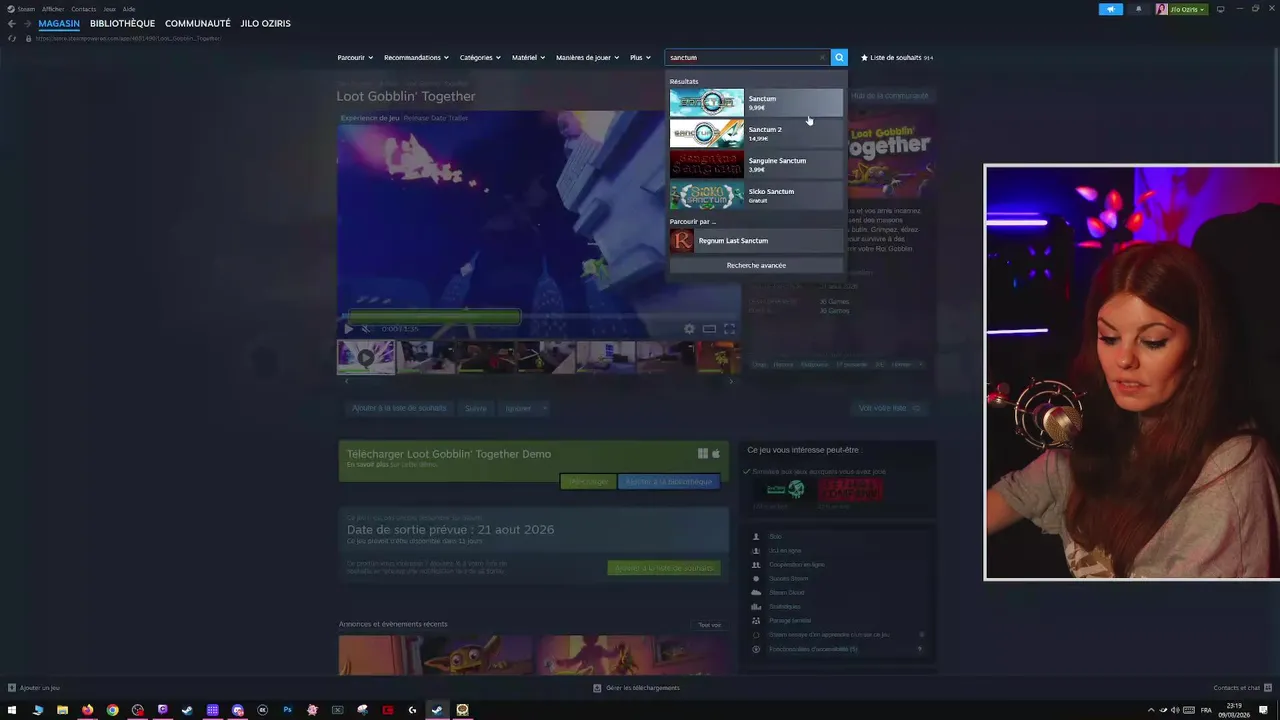Image resolution: width=1280 pixels, height=720 pixels.
Task: Open the COMMUNAUTÉ tab
Action: (198, 23)
